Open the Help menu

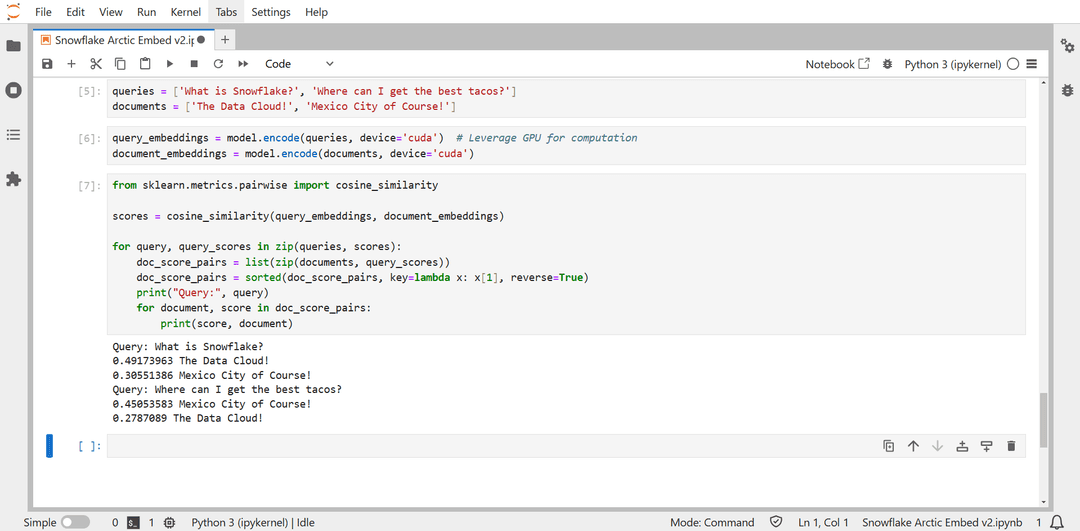pyautogui.click(x=316, y=12)
